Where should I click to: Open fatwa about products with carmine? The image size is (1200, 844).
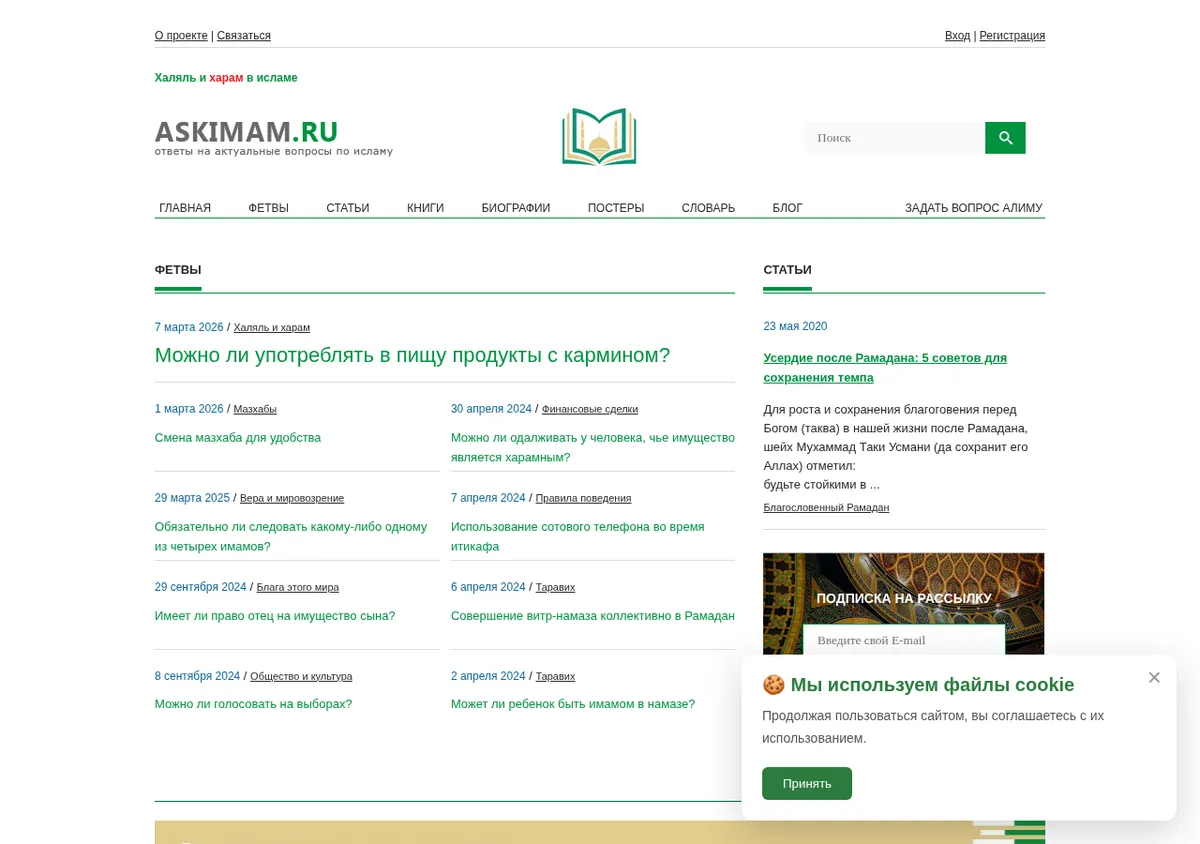412,355
